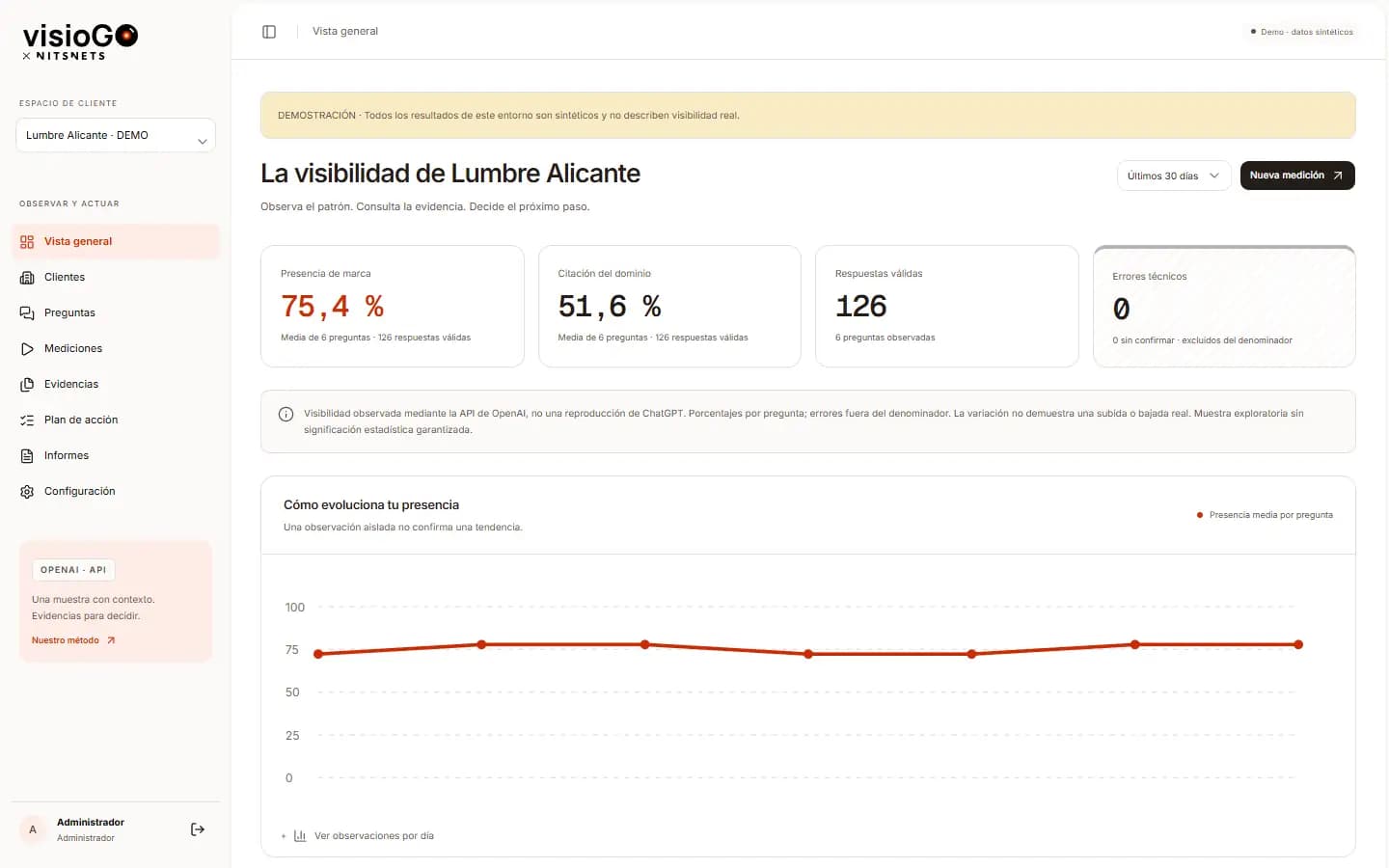Open the Lumbre Alicante · DEMO client selector
The width and height of the screenshot is (1389, 868).
[x=116, y=135]
